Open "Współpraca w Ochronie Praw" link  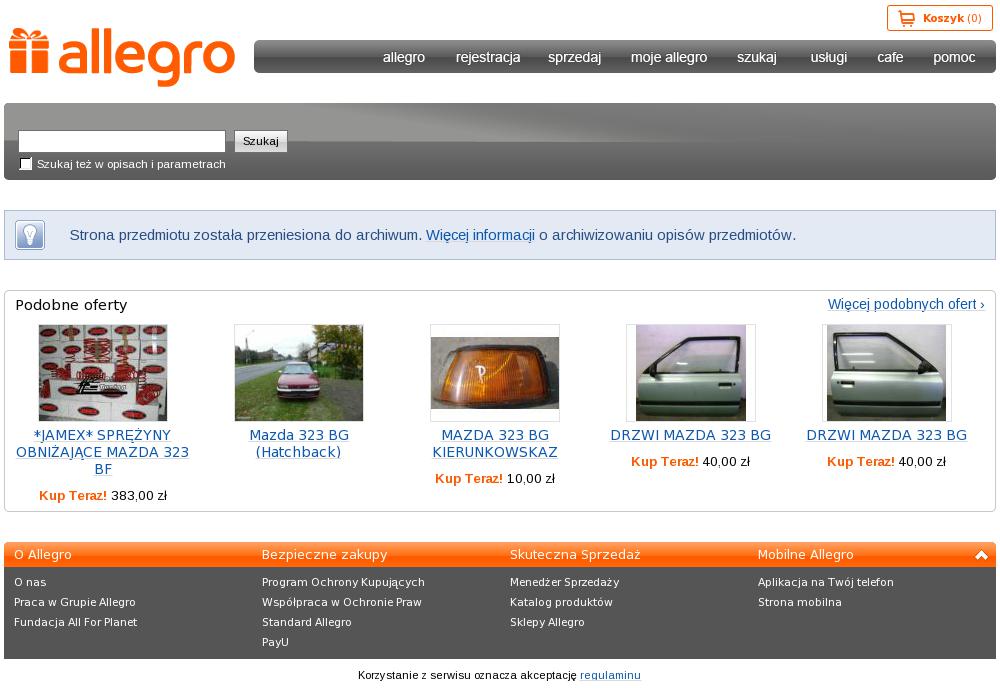pyautogui.click(x=342, y=603)
